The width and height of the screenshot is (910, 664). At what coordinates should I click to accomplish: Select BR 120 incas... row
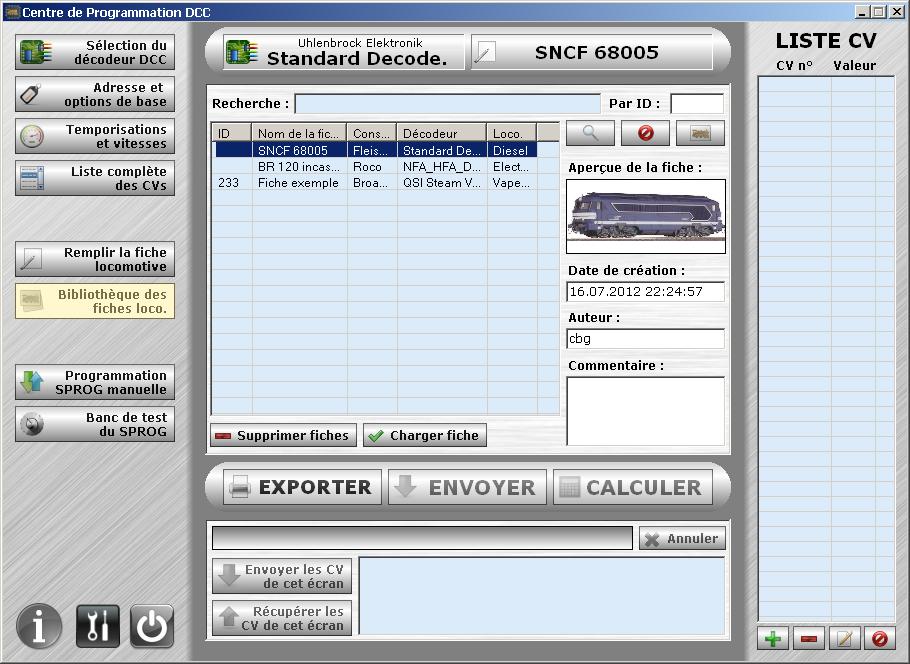pyautogui.click(x=376, y=167)
